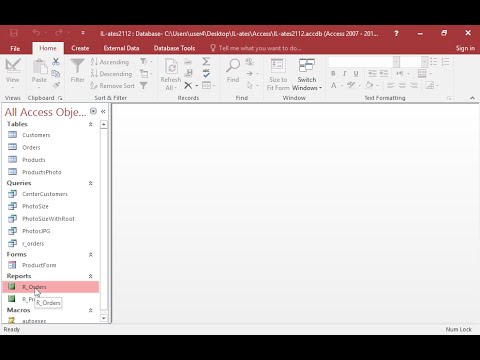Image resolution: width=480 pixels, height=360 pixels.
Task: Click the Paste clipboard icon
Action: click(x=40, y=67)
